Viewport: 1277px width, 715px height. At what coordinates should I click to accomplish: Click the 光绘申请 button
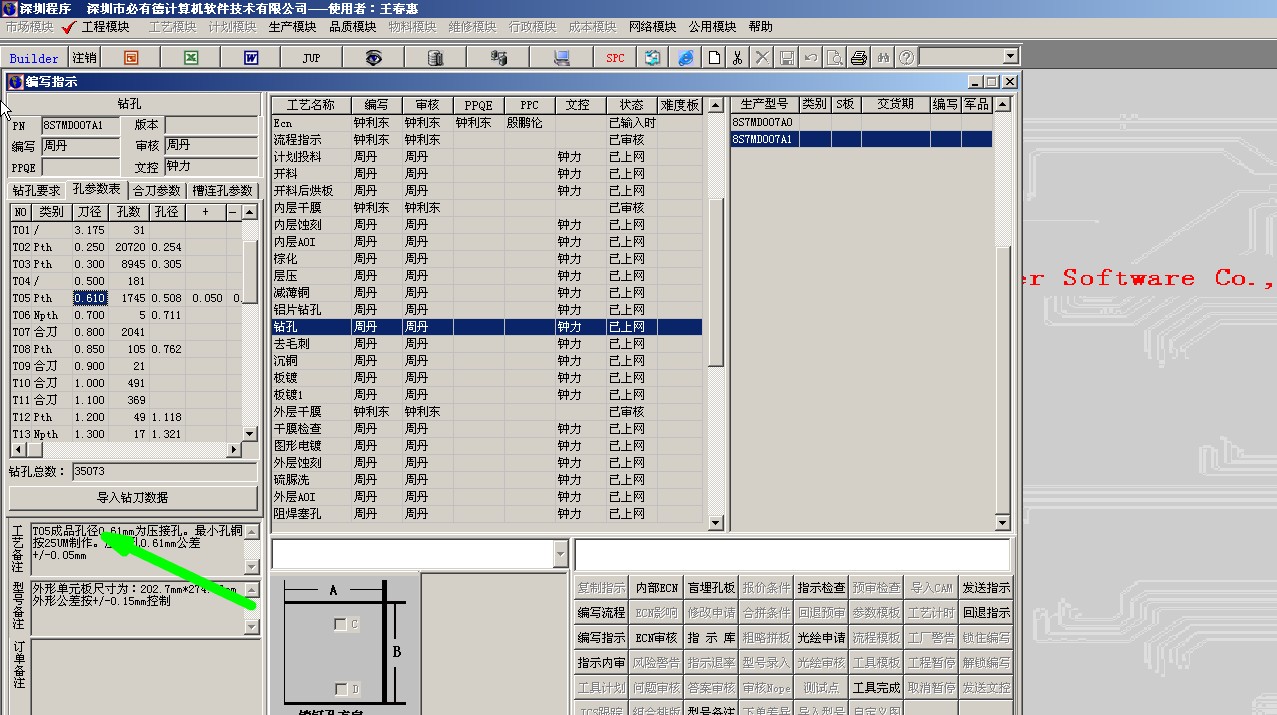821,637
